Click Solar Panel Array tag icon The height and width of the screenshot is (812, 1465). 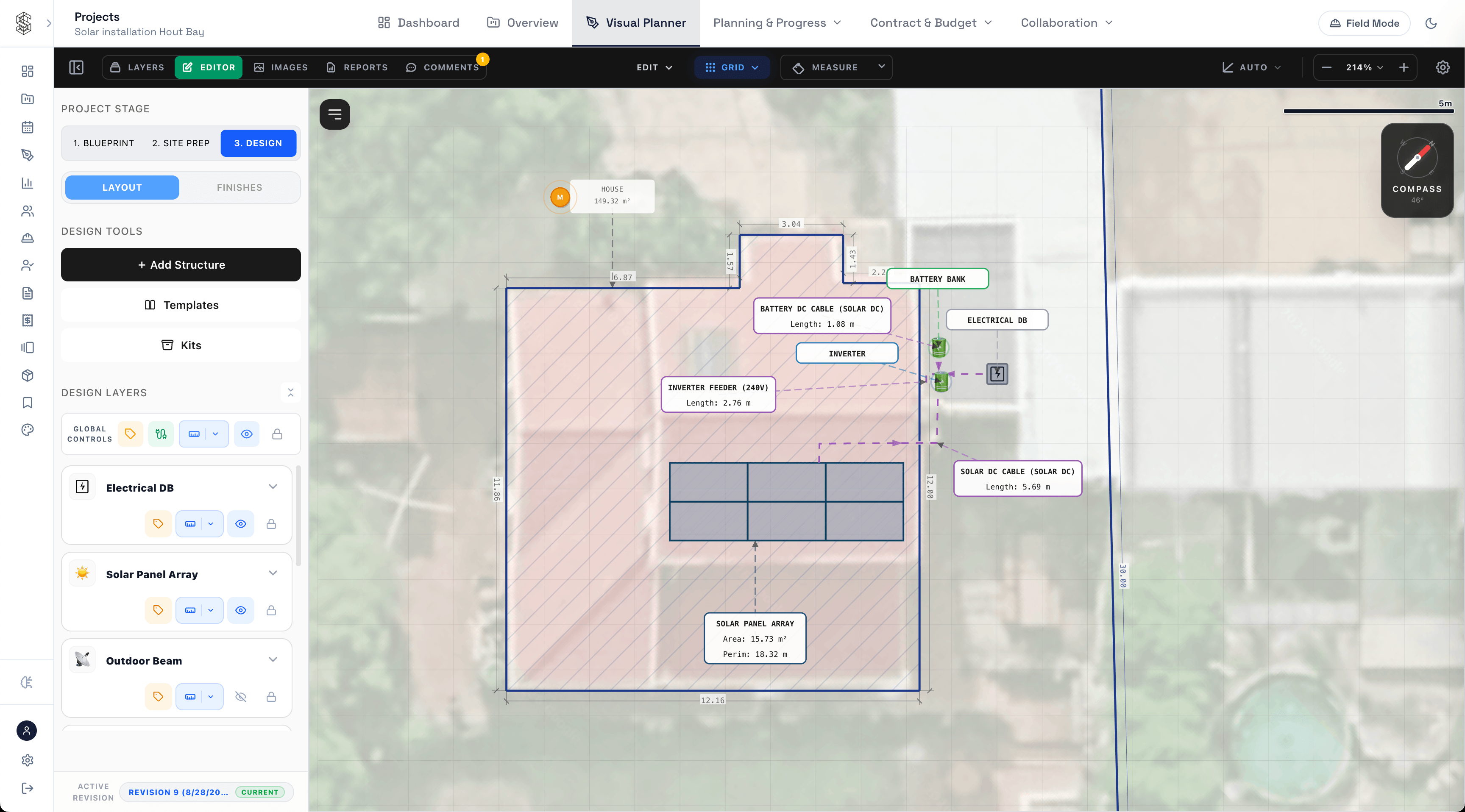coord(158,610)
